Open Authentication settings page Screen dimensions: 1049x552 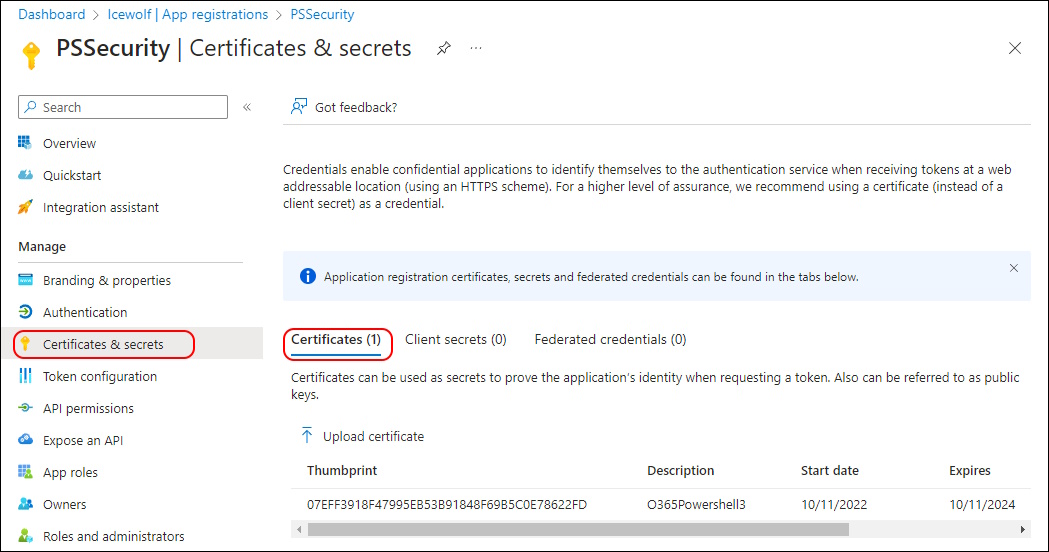coord(85,312)
